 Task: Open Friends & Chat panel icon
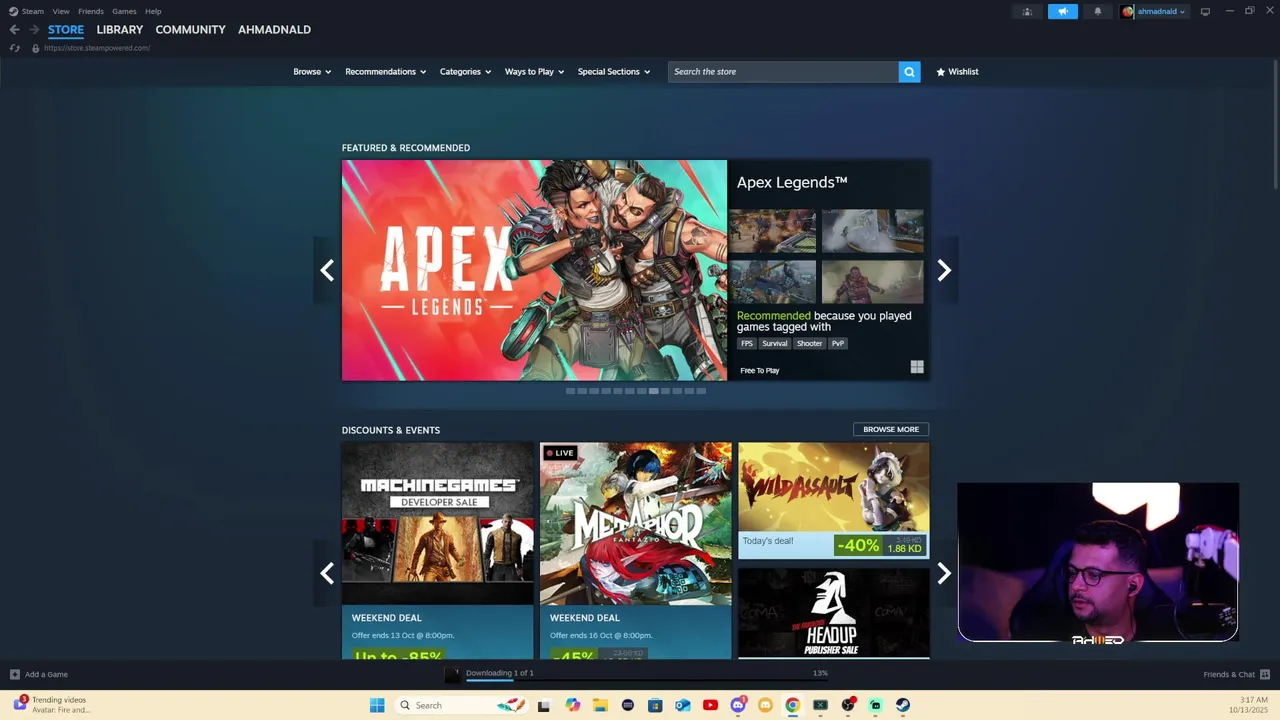tap(1265, 674)
